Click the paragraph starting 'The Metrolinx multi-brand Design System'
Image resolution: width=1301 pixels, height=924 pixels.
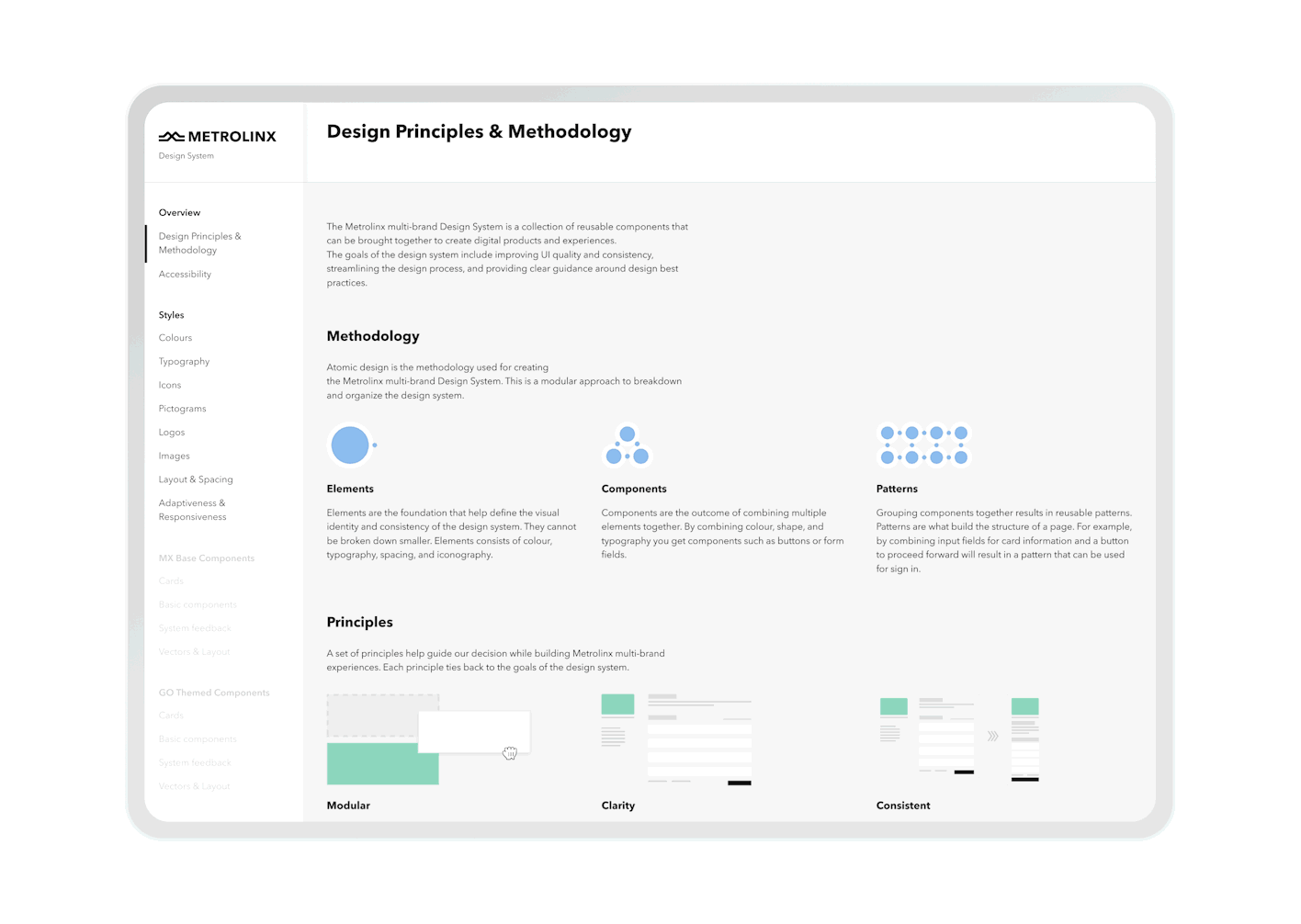[x=507, y=255]
